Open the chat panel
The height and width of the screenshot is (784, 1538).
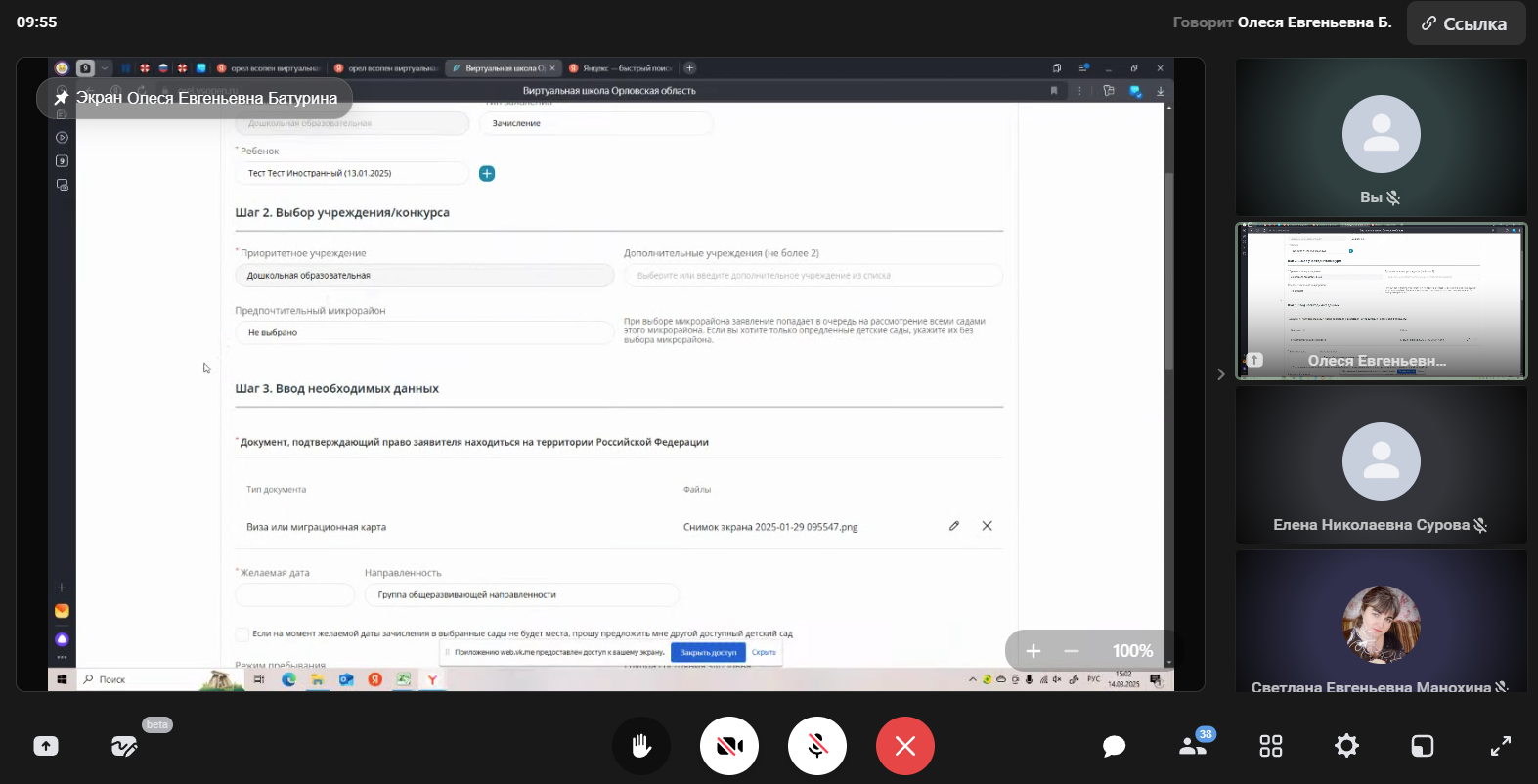[1114, 747]
